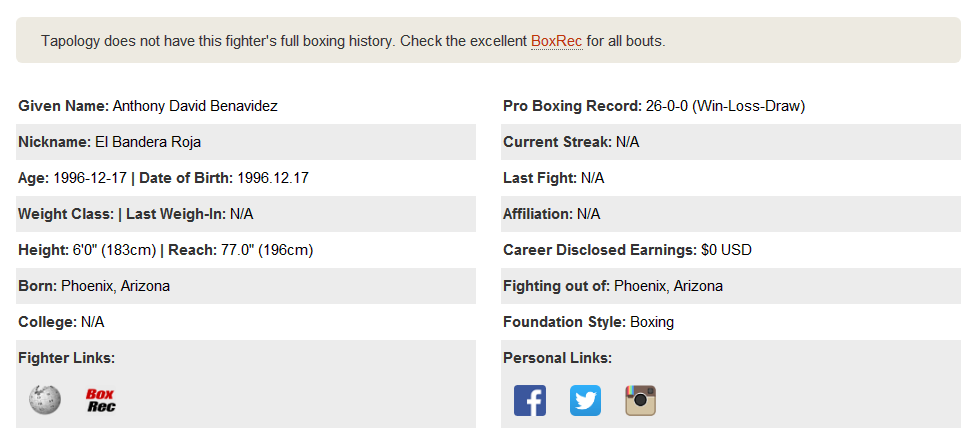Click the Affiliation N/A row
967x434 pixels.
[731, 214]
